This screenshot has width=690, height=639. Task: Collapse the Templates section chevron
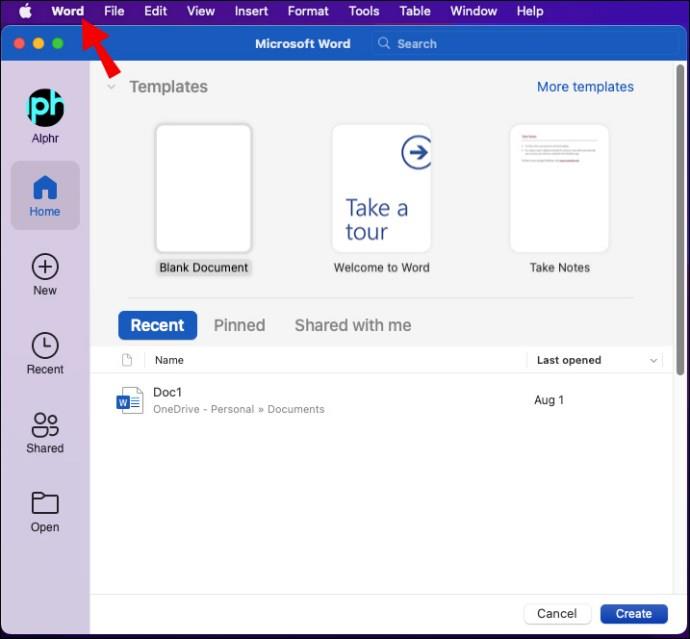[x=111, y=87]
